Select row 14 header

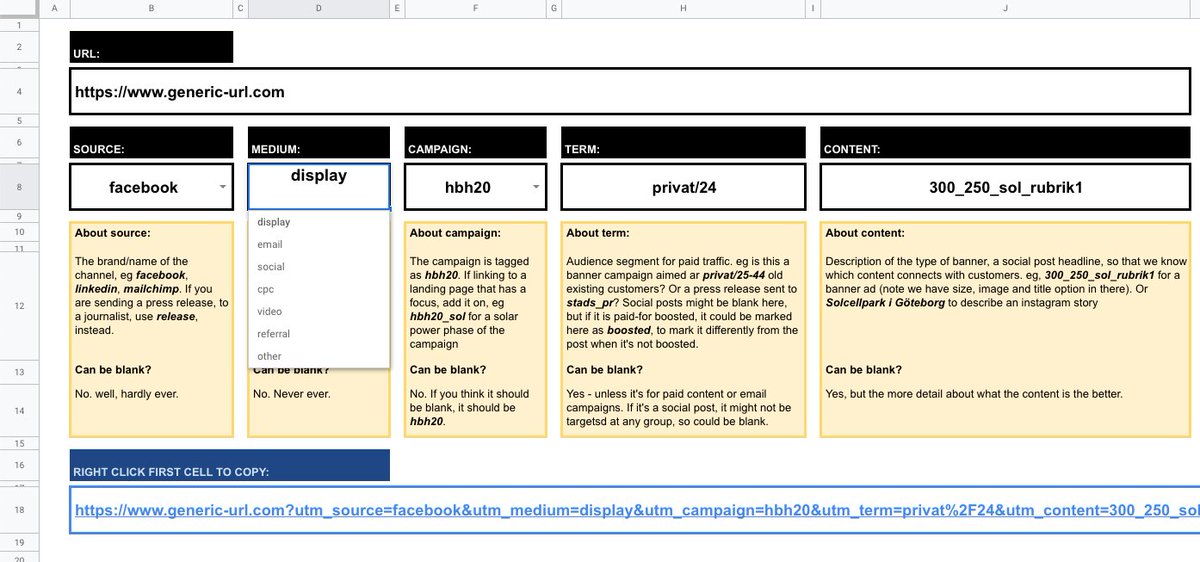coord(20,410)
